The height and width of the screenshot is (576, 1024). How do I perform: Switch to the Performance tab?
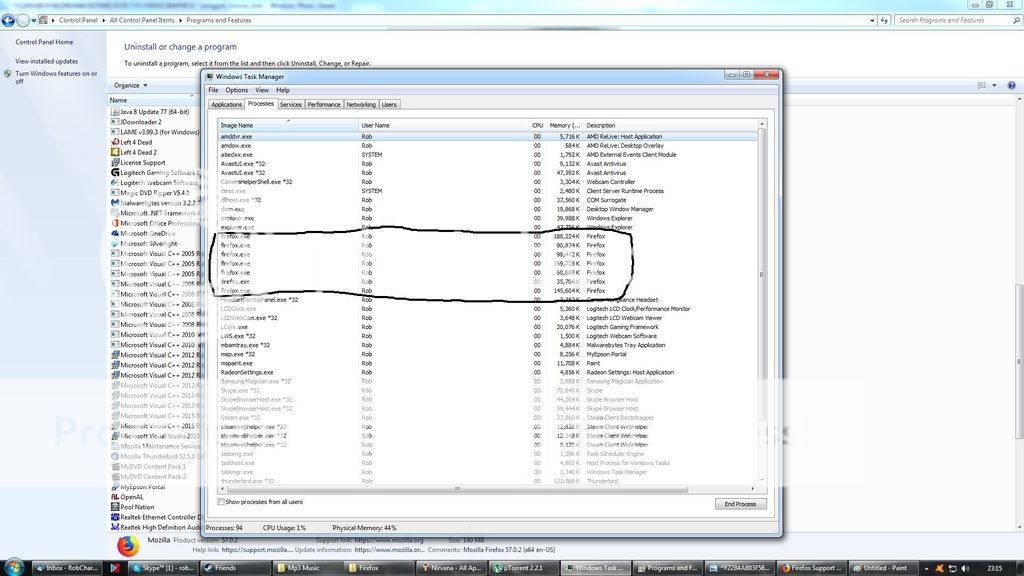pos(324,104)
